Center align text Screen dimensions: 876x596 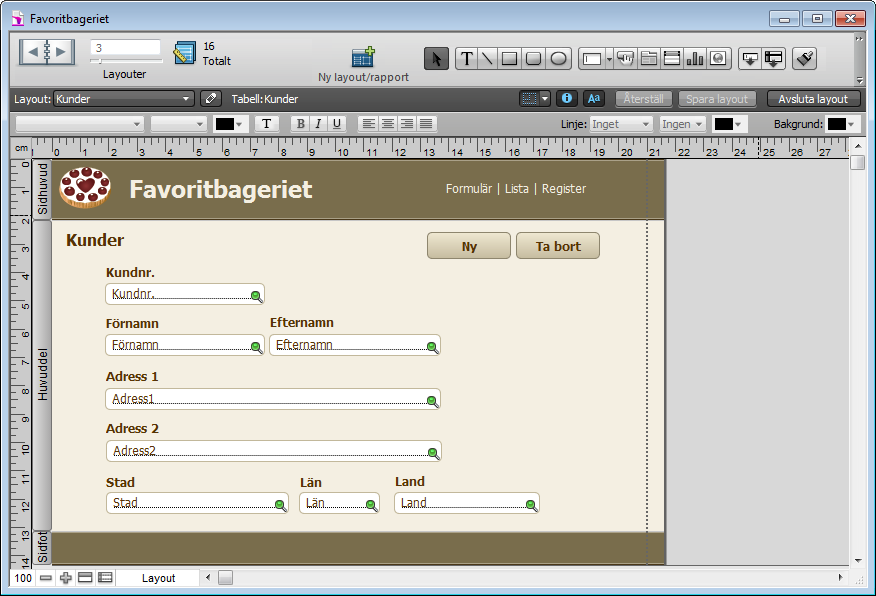388,124
